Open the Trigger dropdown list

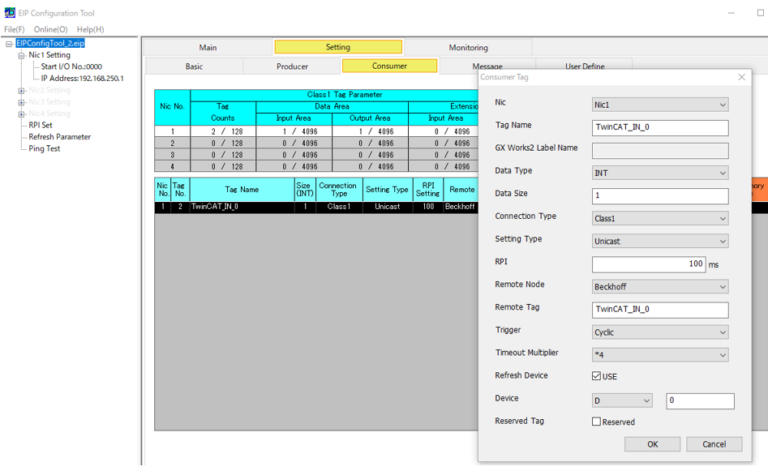click(x=659, y=331)
